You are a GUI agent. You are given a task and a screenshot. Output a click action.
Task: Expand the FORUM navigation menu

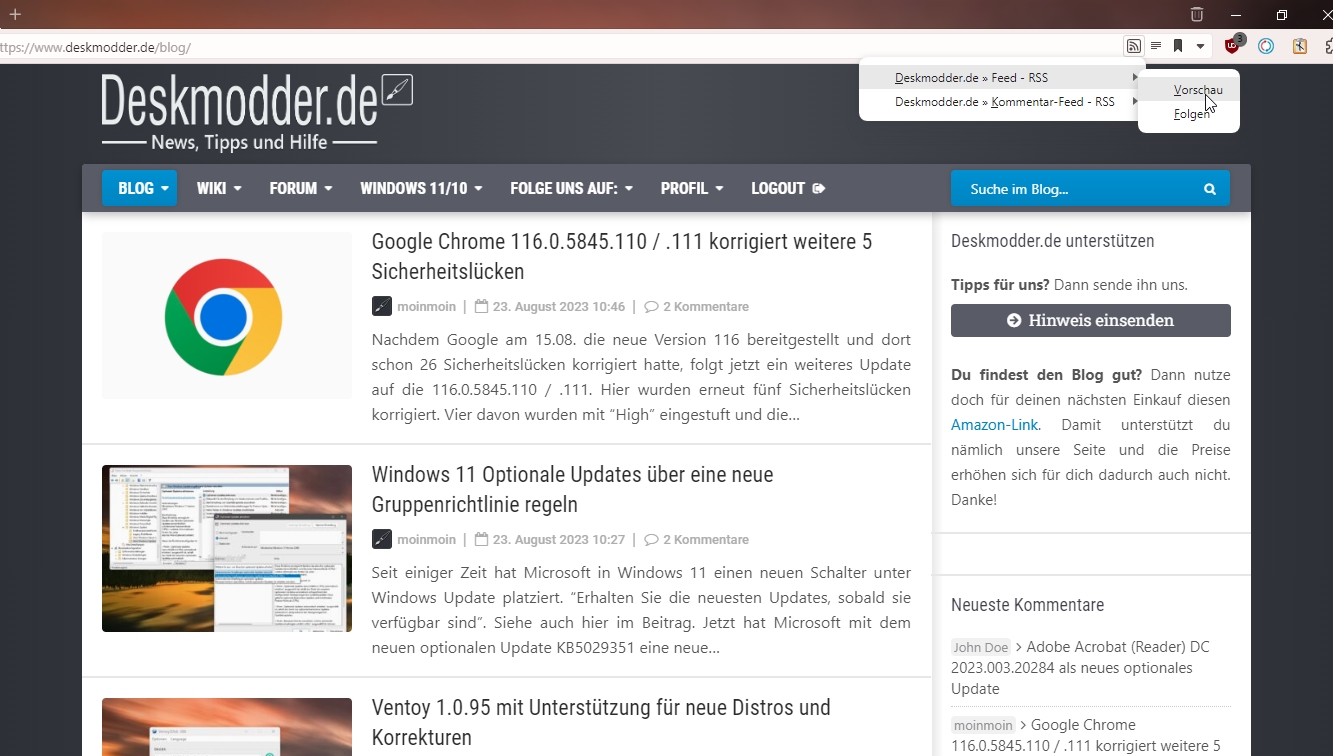tap(301, 188)
